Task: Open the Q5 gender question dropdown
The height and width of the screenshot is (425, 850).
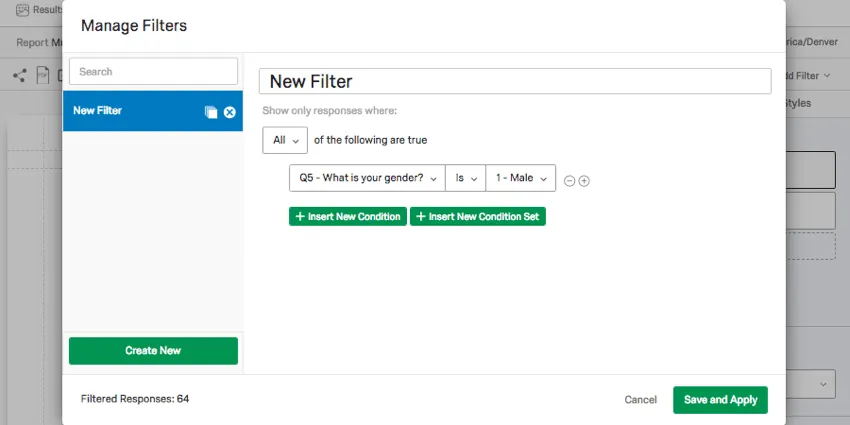Action: tap(367, 178)
